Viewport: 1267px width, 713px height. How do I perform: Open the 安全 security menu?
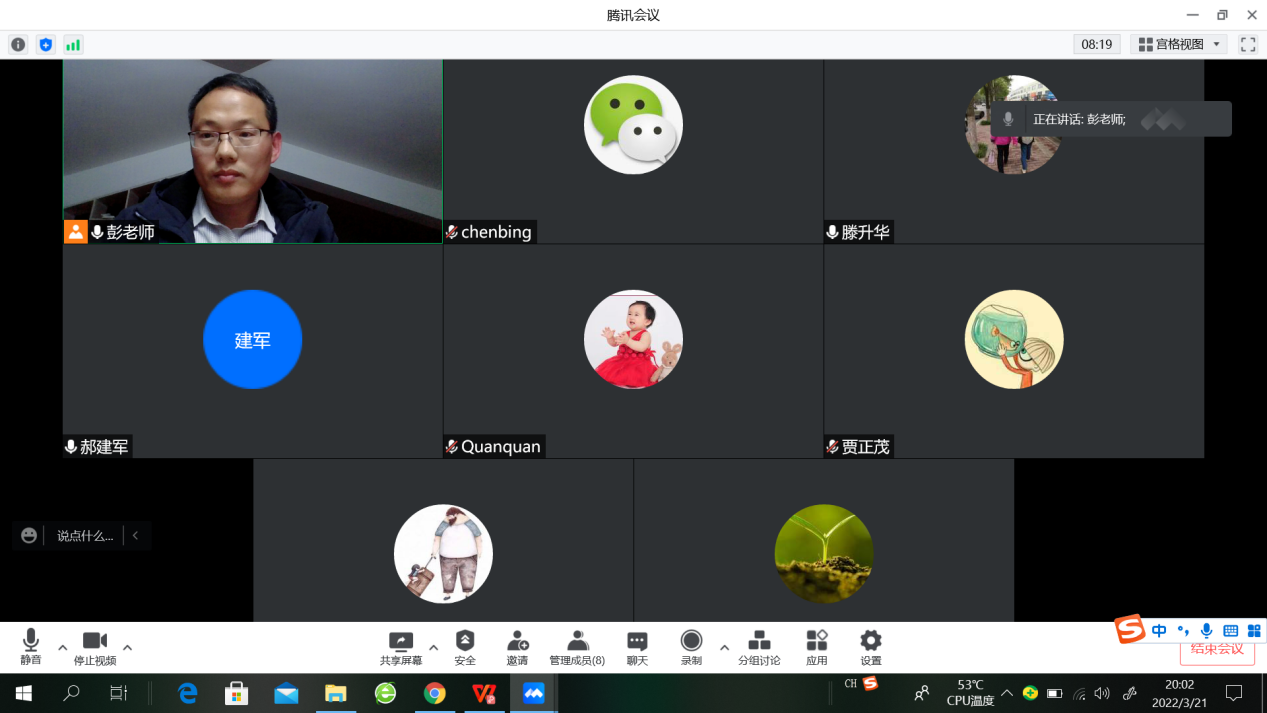(465, 648)
